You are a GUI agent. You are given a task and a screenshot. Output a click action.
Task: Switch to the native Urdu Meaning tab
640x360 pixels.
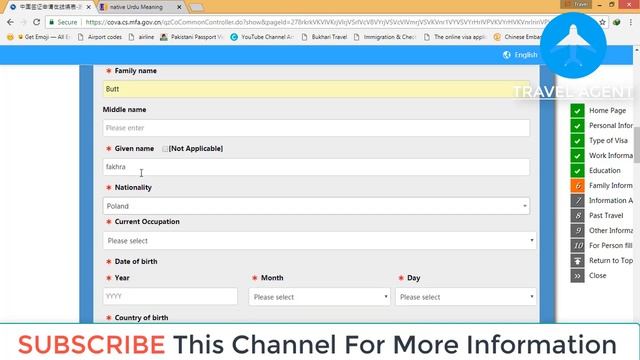click(x=141, y=7)
